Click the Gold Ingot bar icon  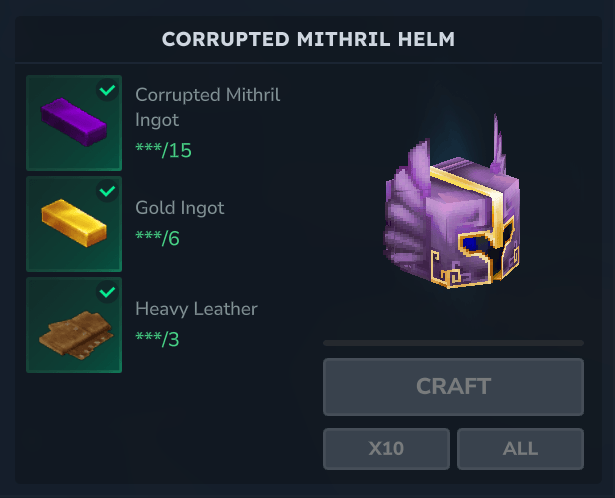[74, 223]
